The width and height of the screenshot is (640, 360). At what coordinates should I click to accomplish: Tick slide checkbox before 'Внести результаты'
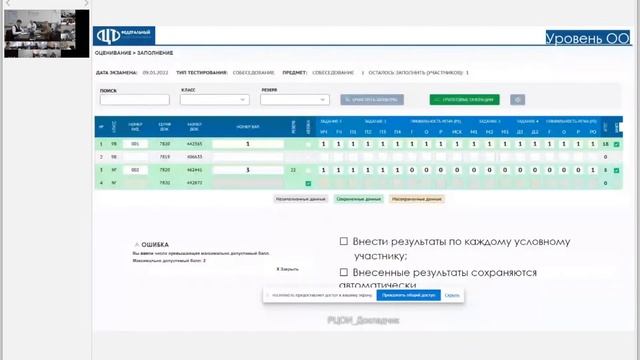pos(344,241)
